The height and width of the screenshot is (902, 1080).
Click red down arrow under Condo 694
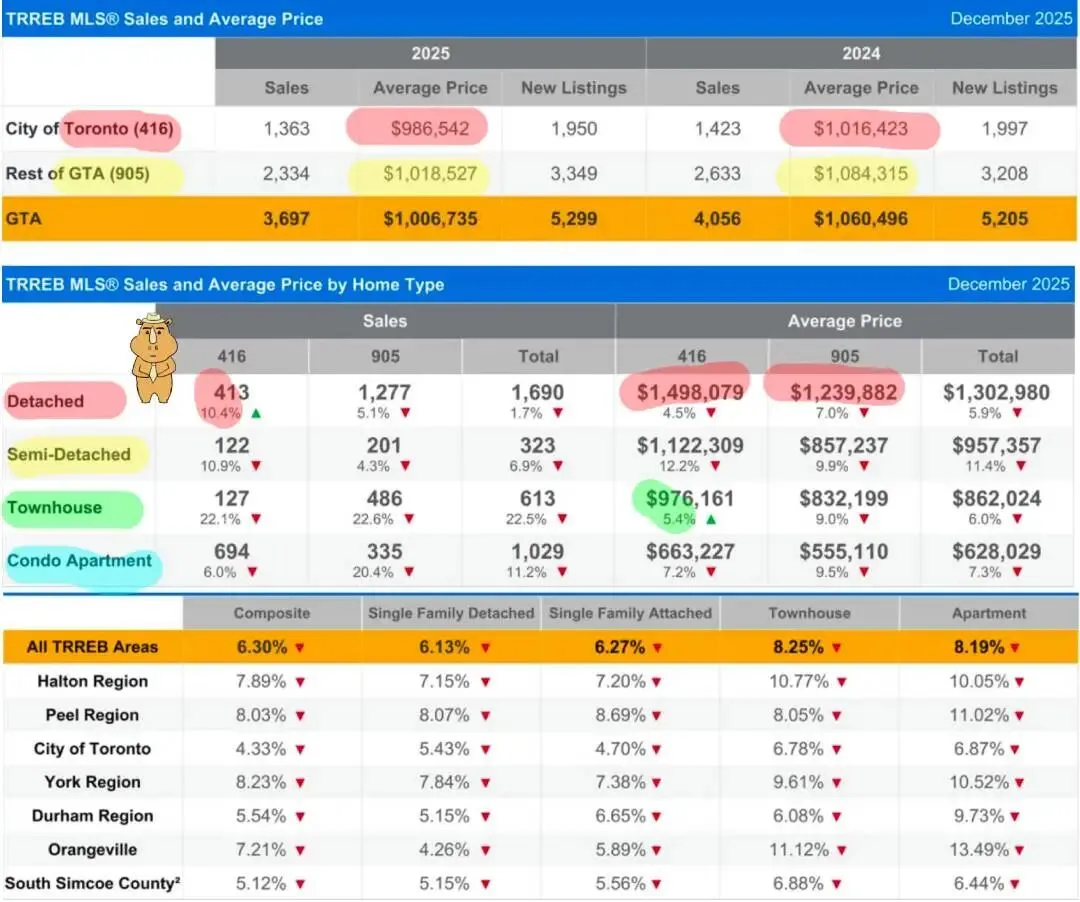[252, 572]
